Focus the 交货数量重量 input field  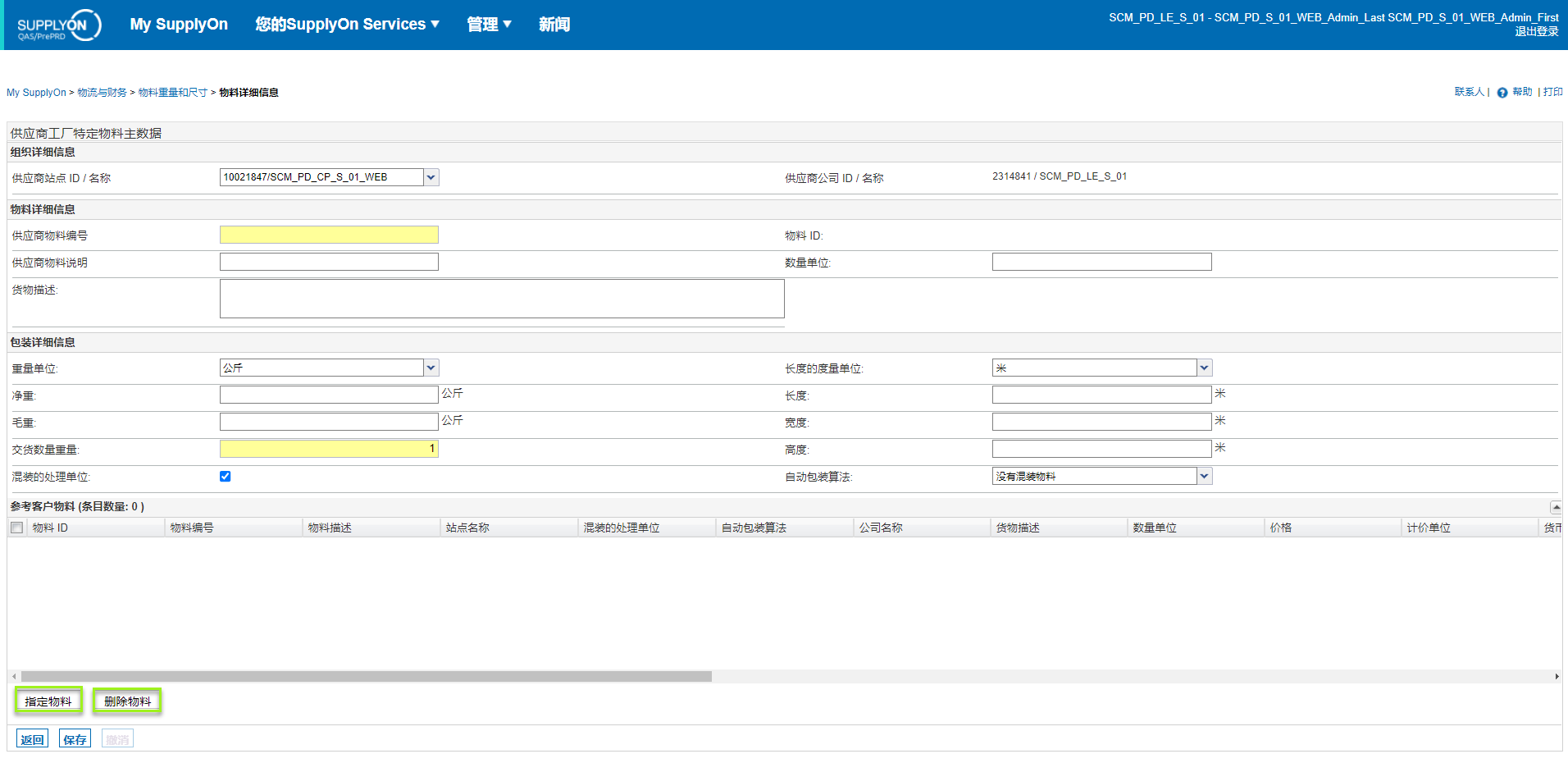coord(329,449)
